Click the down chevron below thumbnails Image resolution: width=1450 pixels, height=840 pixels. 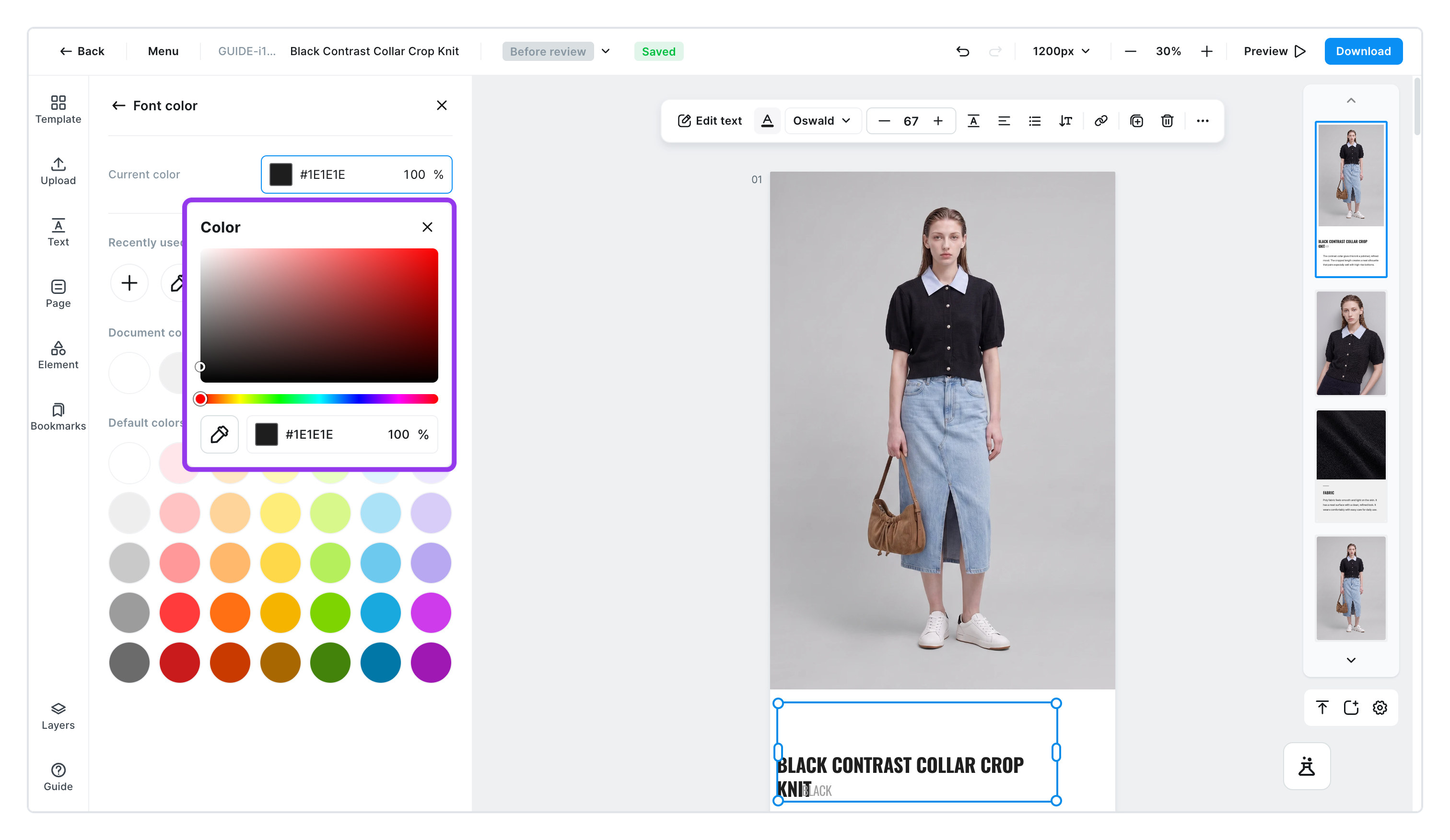(1351, 660)
